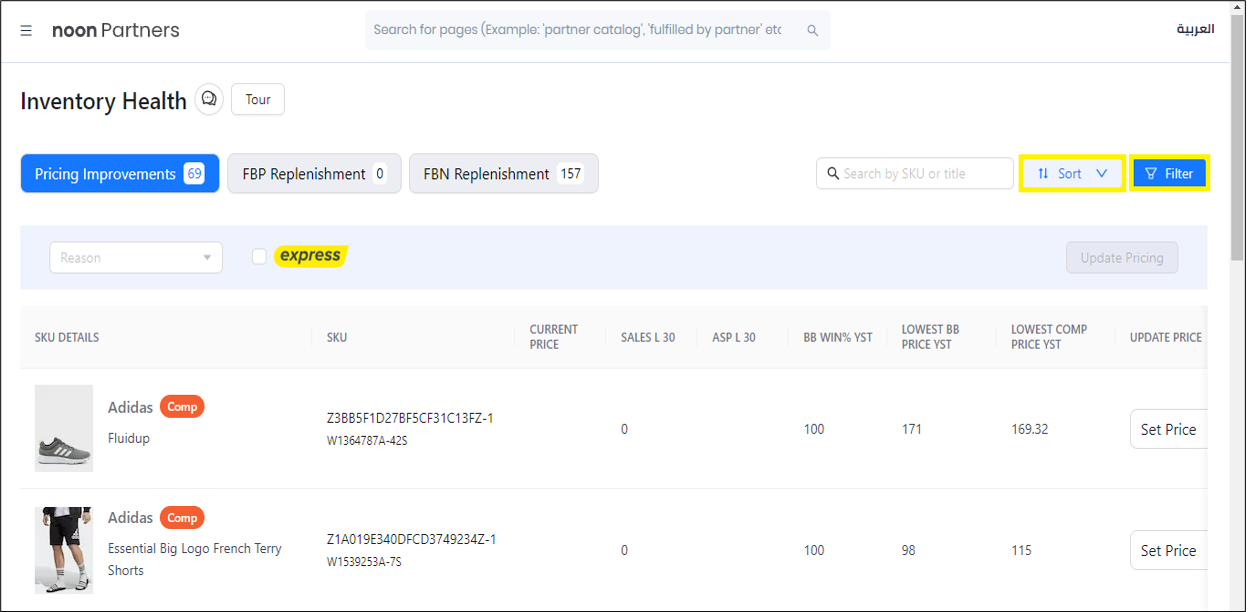
Task: Click Set Price for Adidas Fluidup
Action: click(1168, 429)
